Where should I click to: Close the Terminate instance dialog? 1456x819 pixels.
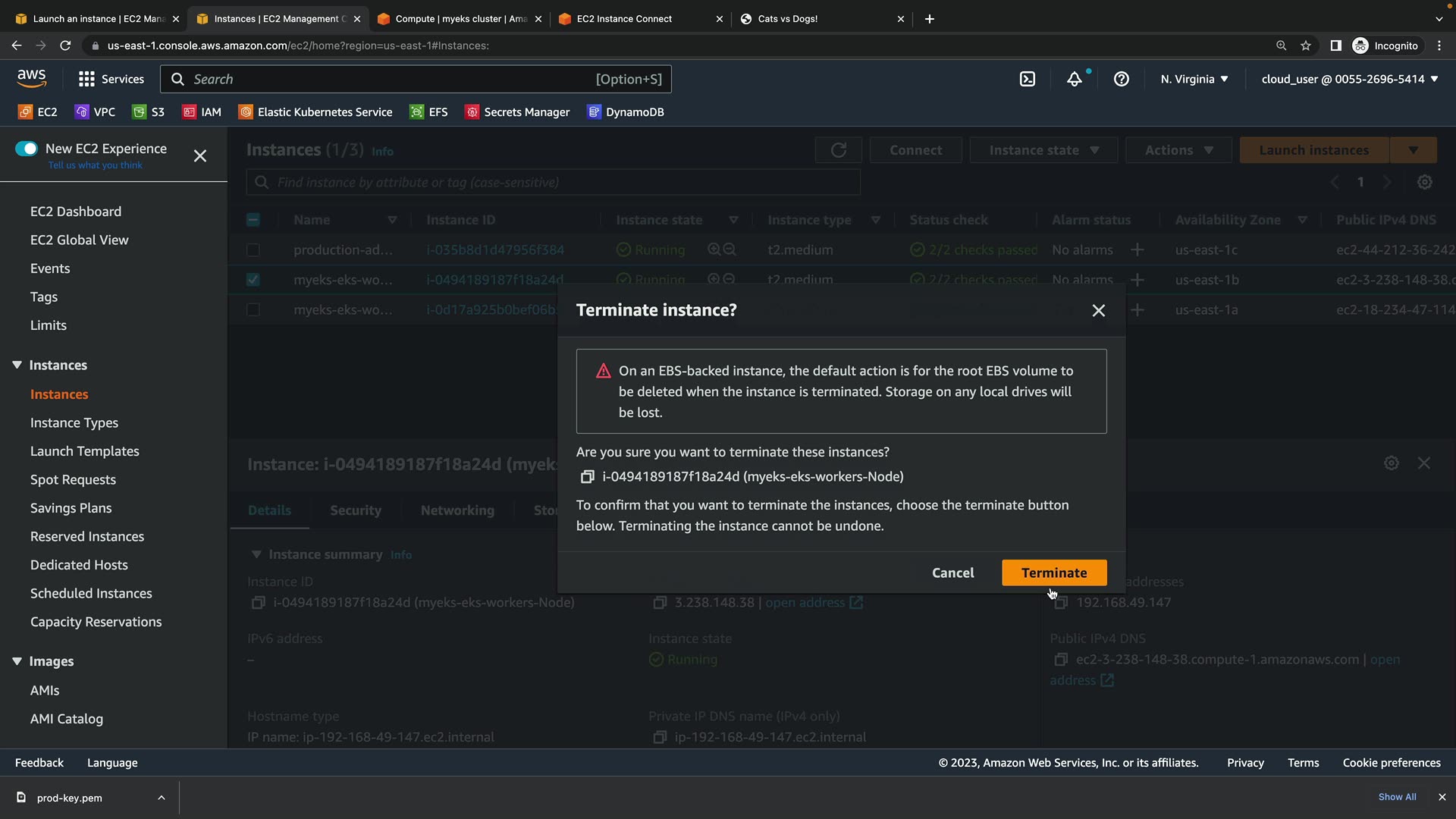(1098, 310)
